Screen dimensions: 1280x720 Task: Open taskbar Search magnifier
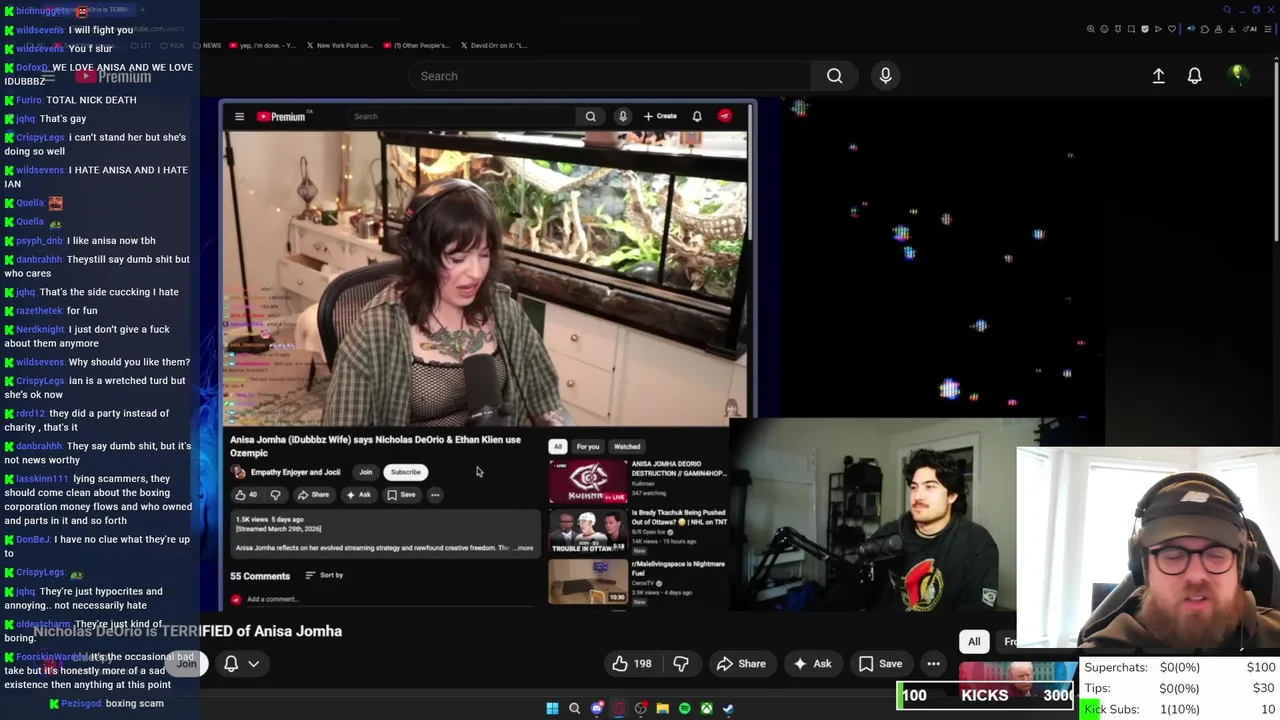coord(574,708)
